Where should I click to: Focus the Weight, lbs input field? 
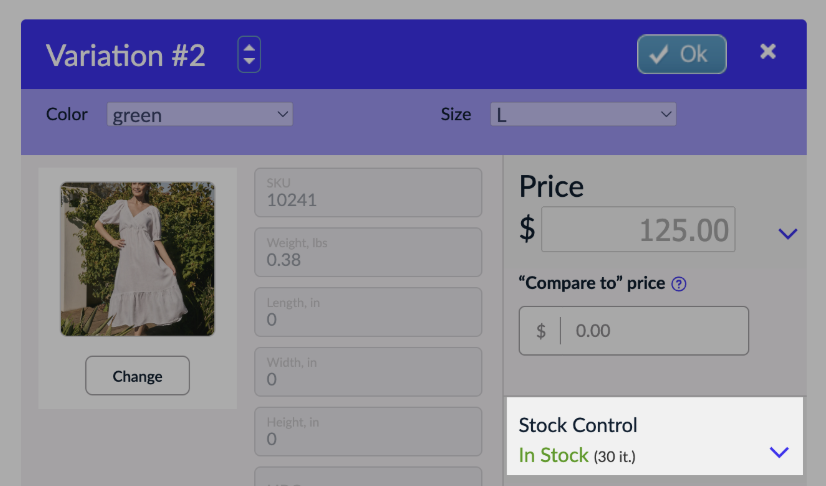point(368,252)
